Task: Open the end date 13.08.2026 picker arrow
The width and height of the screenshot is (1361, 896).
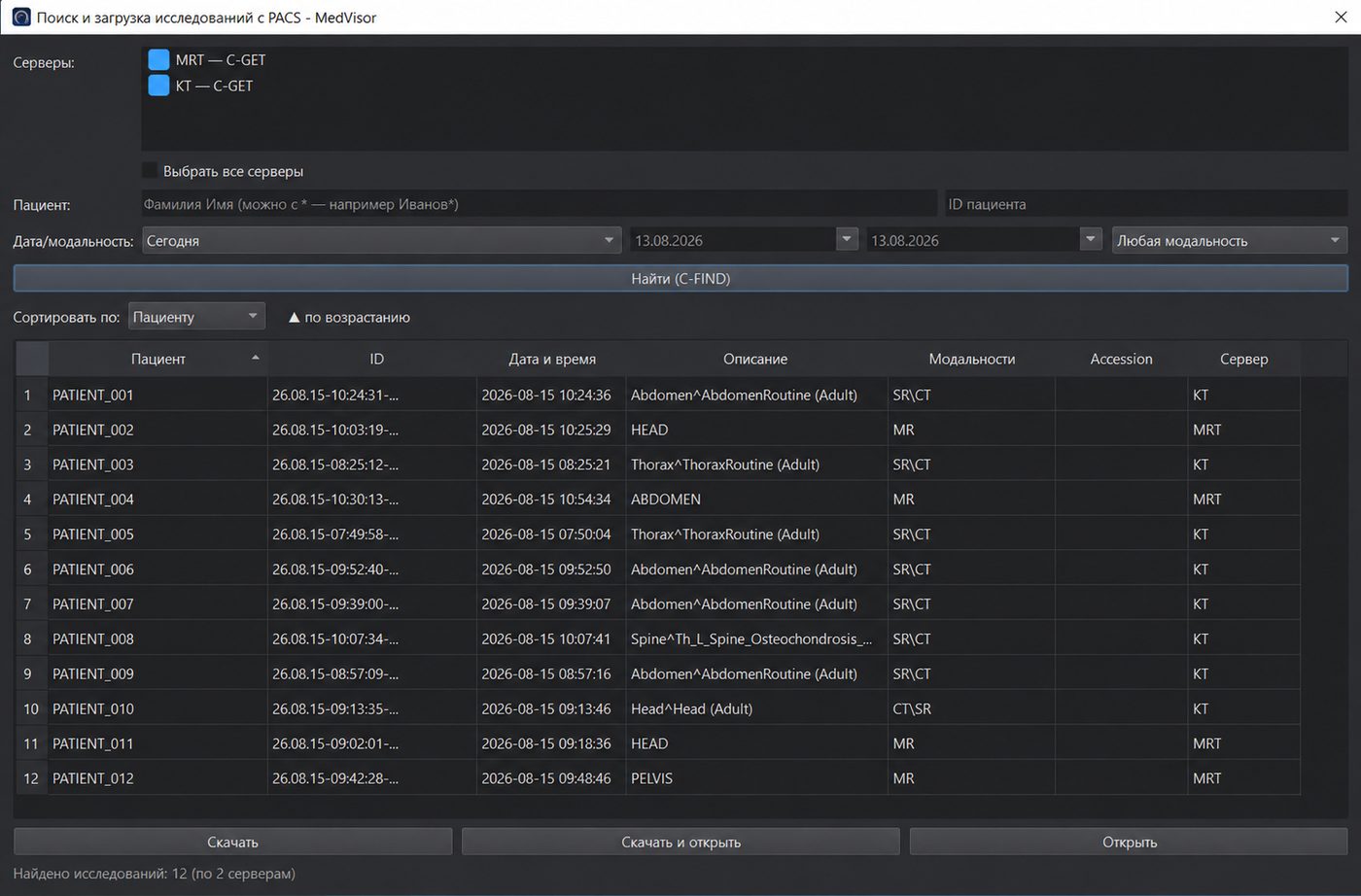Action: (1091, 239)
